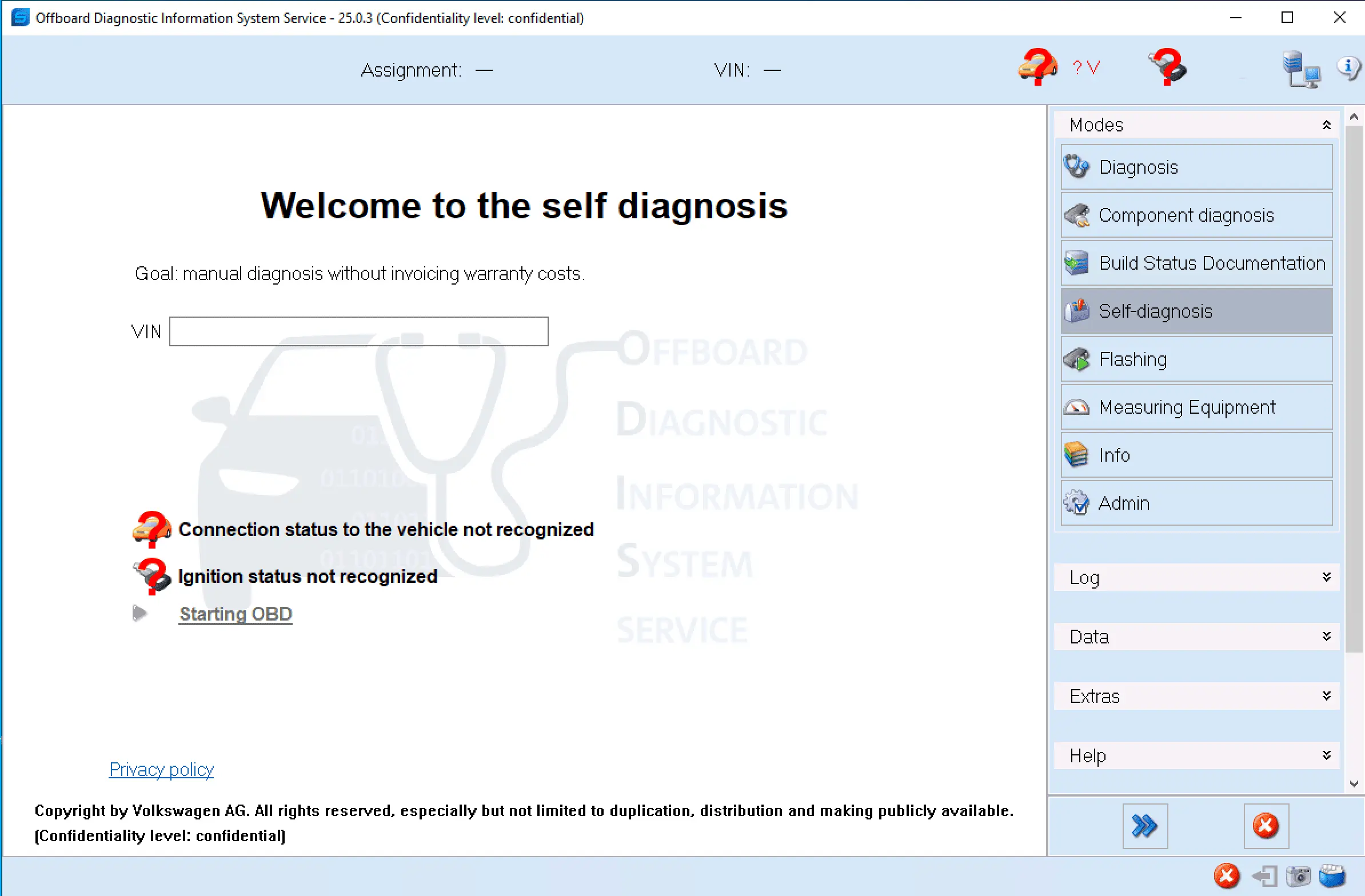Click the side panel vertical scrollbar thumb
Screen dimensions: 1365x896
(1354, 389)
